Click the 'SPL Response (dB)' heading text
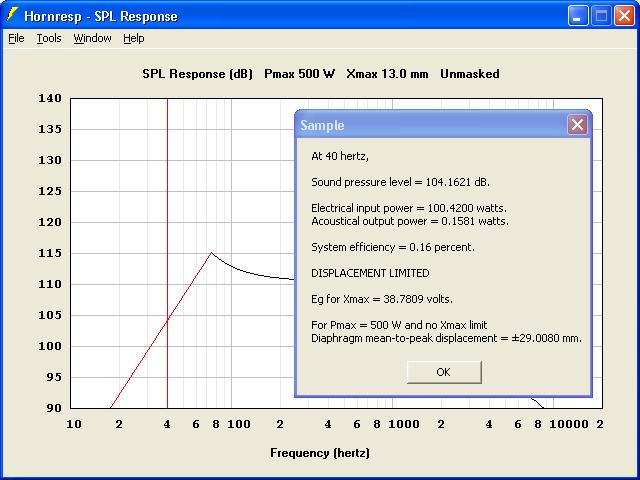 point(198,74)
